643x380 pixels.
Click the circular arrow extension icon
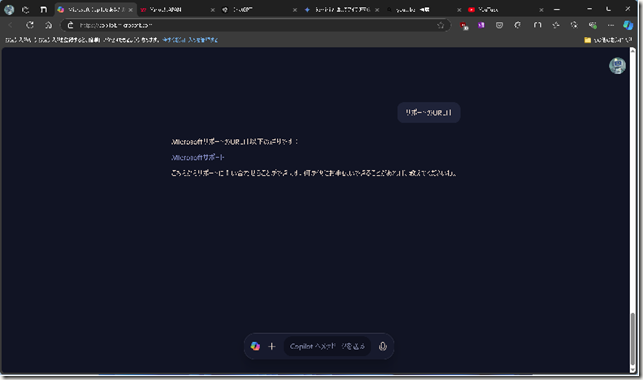[518, 25]
